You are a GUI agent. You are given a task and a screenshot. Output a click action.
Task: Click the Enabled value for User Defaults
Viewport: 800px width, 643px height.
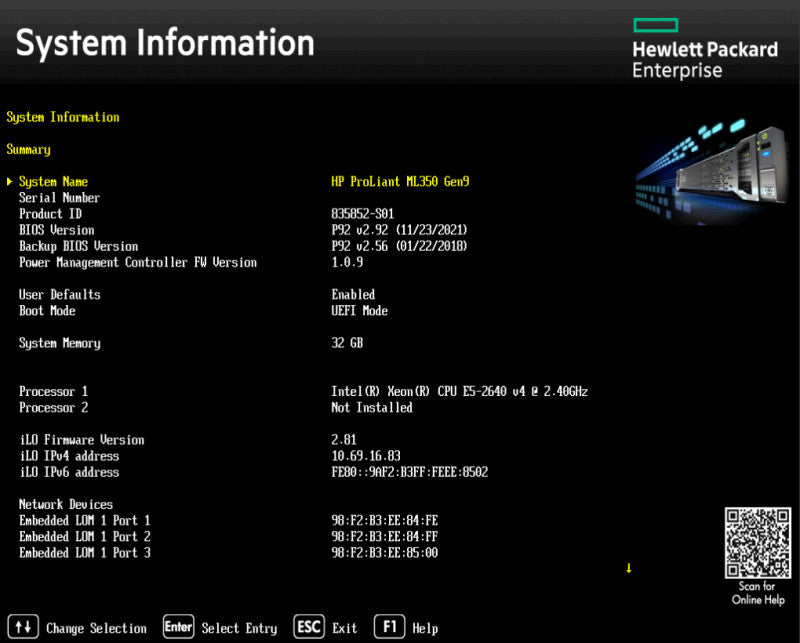coord(353,294)
